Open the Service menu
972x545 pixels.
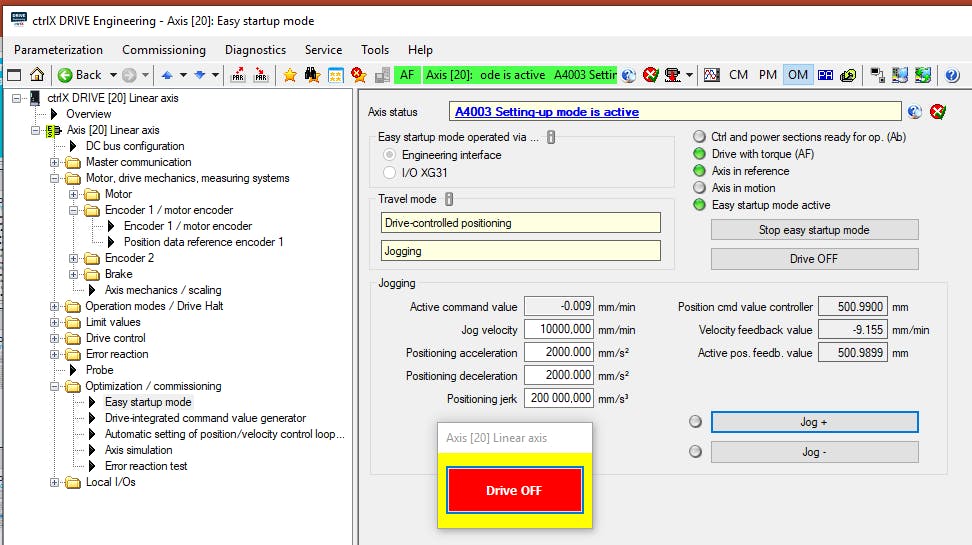tap(323, 50)
